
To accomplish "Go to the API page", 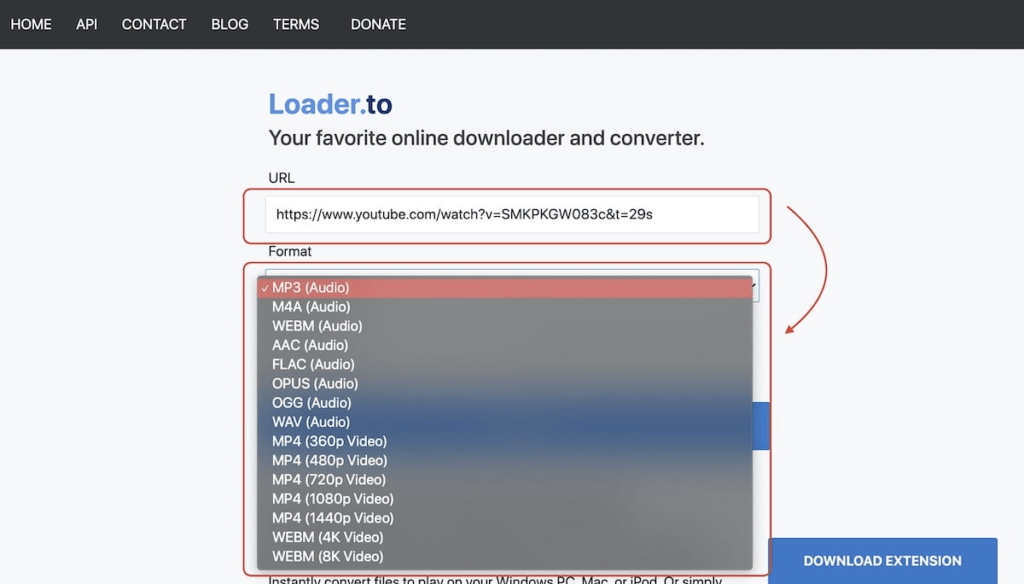I will pyautogui.click(x=86, y=25).
